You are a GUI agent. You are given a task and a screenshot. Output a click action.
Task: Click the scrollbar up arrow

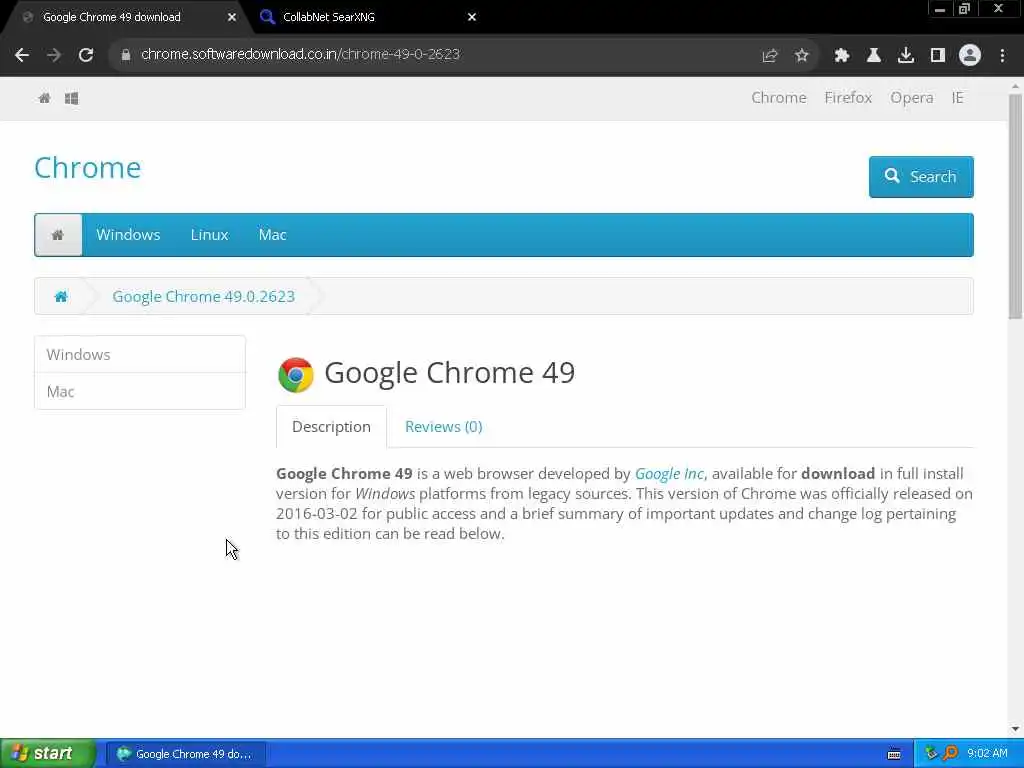[1015, 86]
